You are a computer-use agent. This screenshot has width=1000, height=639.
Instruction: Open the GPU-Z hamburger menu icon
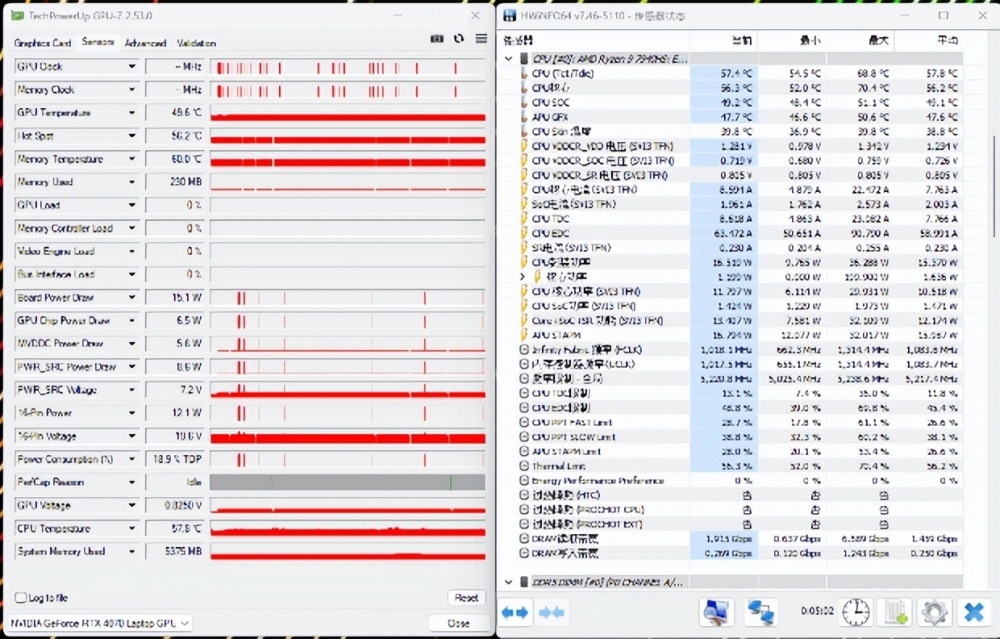tap(481, 39)
